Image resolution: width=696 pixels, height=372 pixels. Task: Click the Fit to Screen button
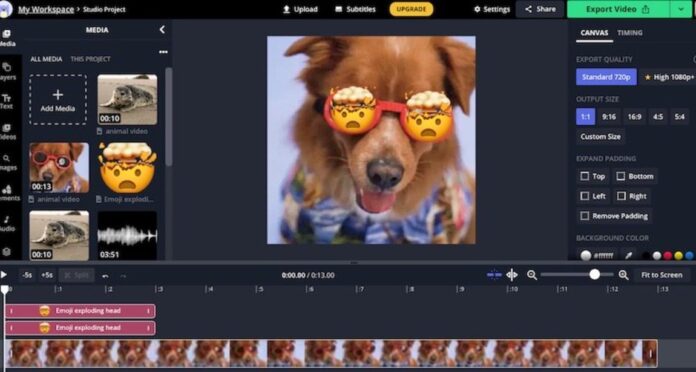661,275
